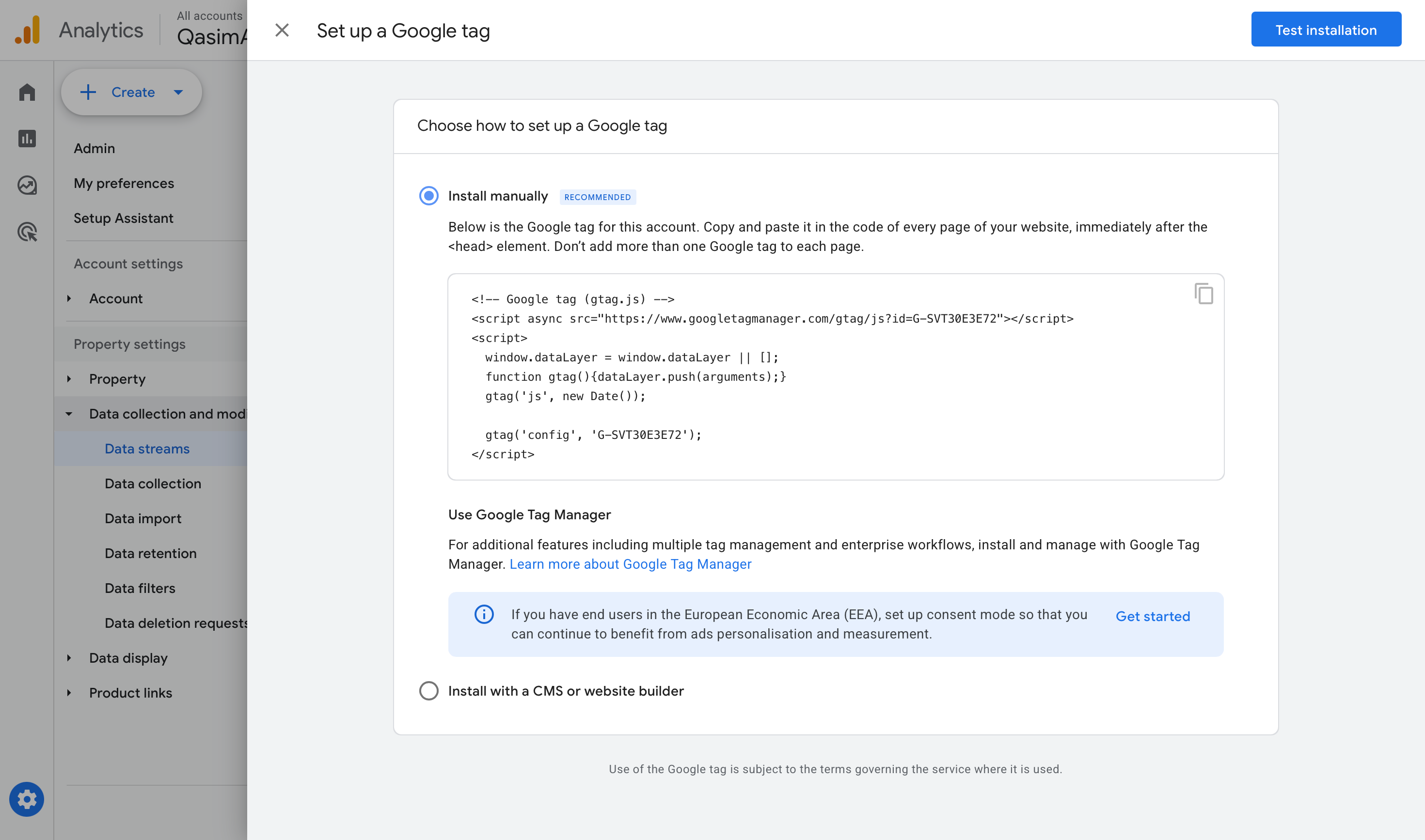Select Data import
This screenshot has height=840, width=1425.
tap(142, 518)
